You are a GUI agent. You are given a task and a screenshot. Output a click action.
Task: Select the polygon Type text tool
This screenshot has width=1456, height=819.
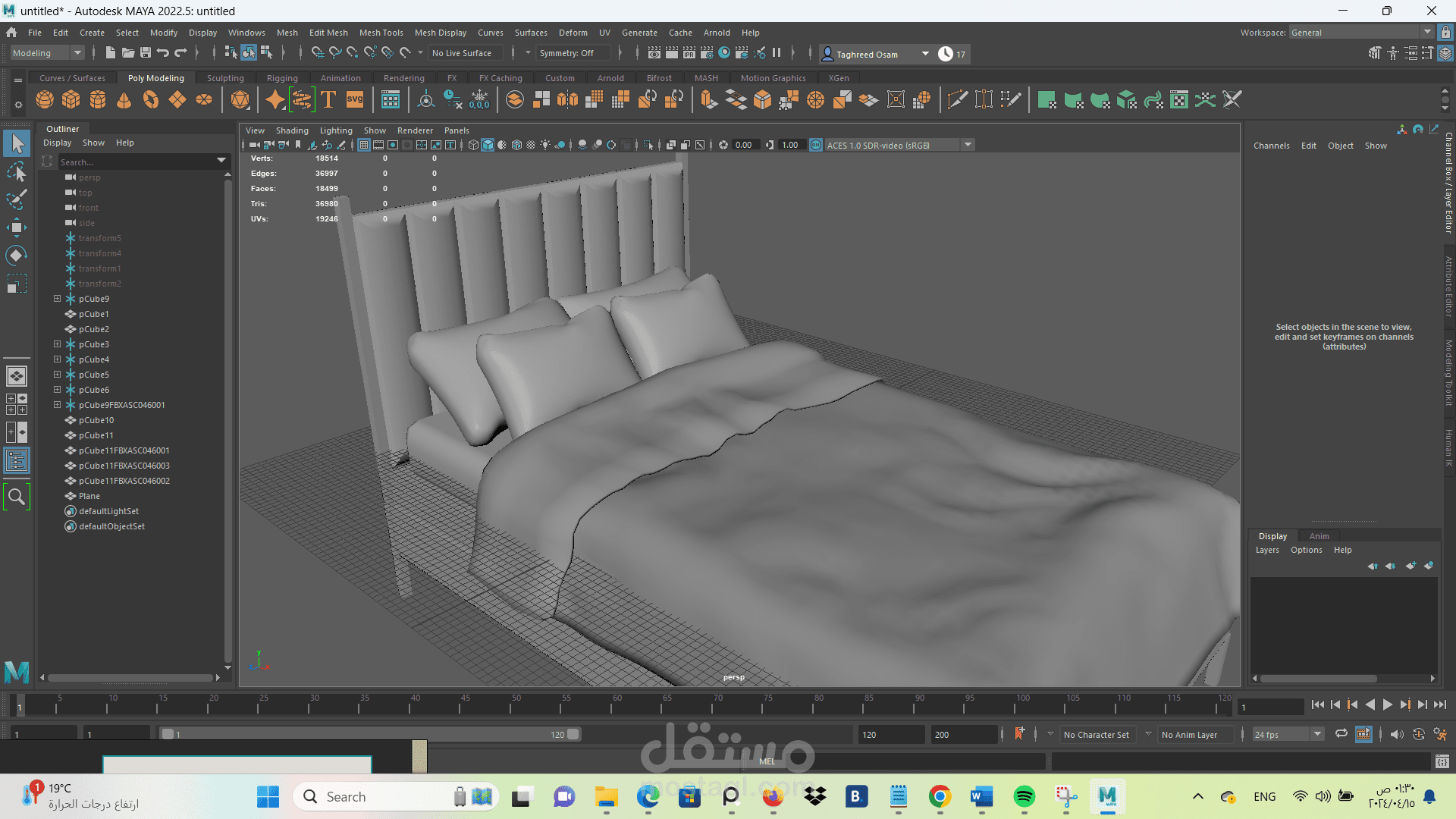328,100
